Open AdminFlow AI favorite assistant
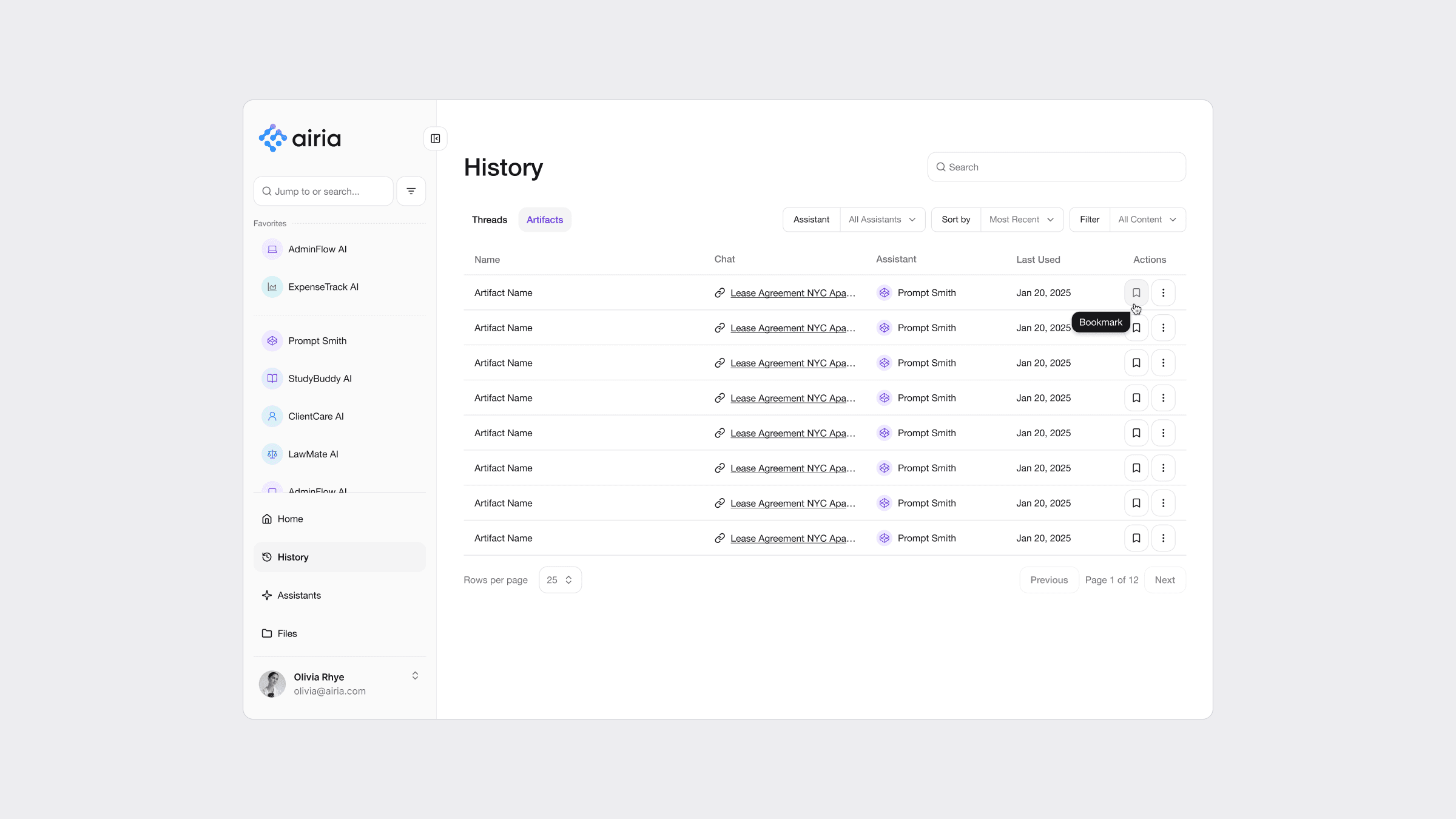Viewport: 1456px width, 819px height. (x=317, y=249)
